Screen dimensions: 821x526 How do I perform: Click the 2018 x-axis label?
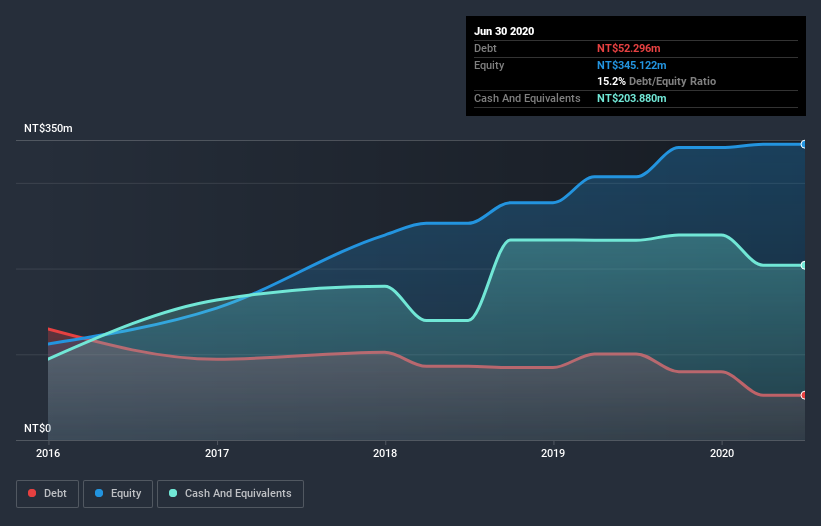pyautogui.click(x=385, y=453)
